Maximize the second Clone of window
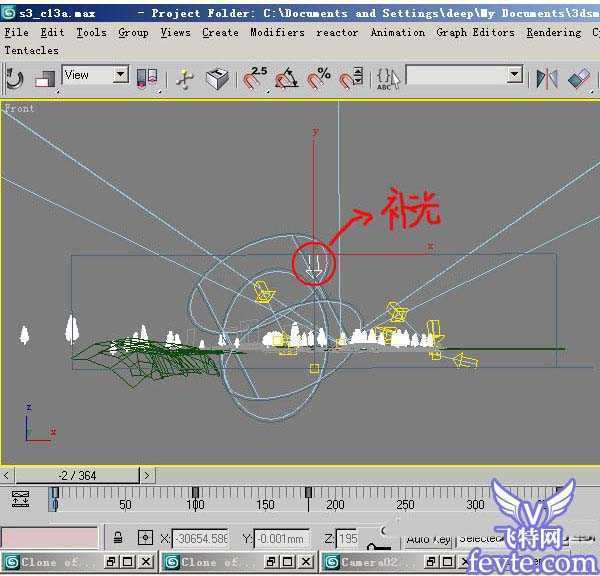600x576 pixels. coord(288,562)
